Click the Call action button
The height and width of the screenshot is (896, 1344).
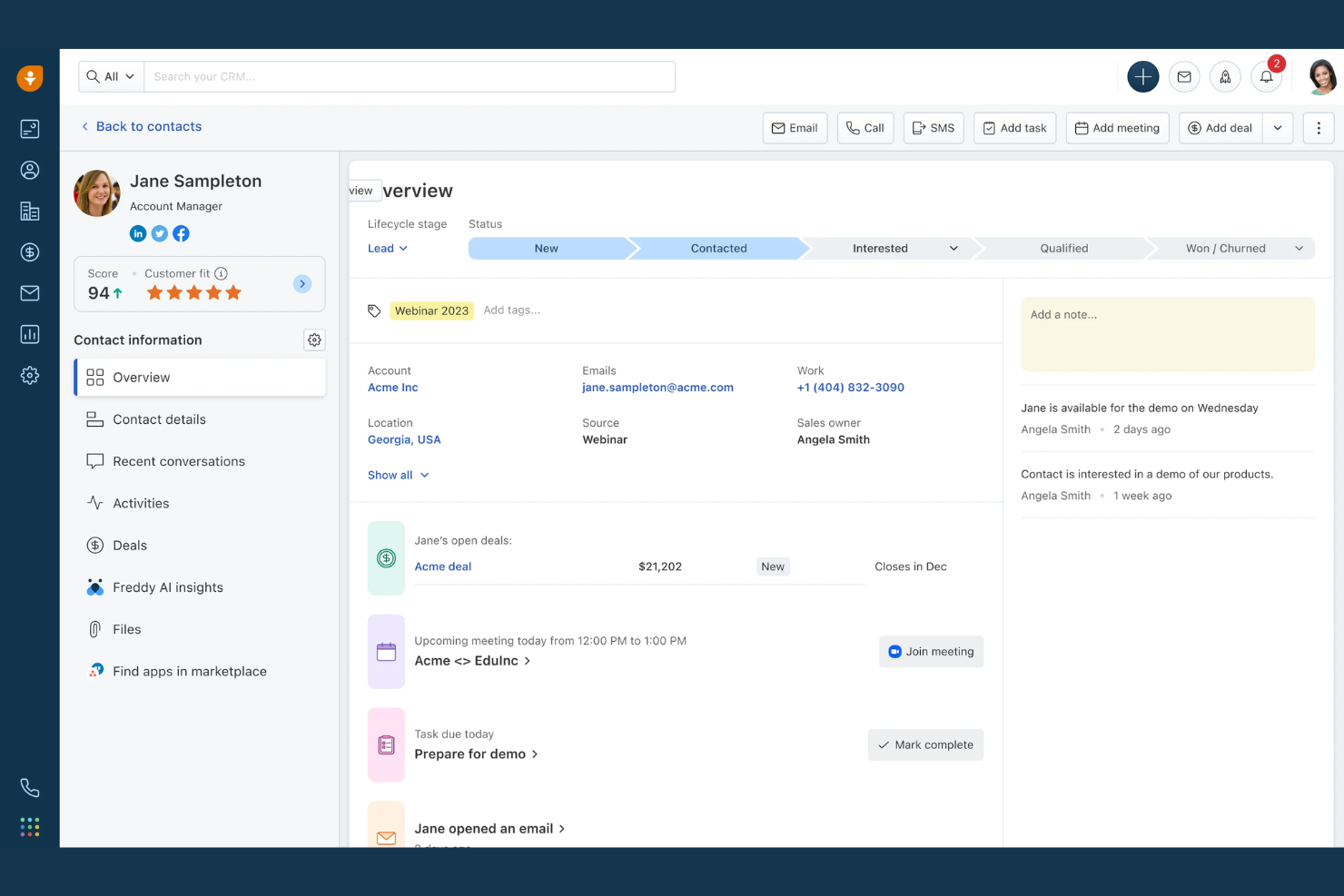pos(865,128)
